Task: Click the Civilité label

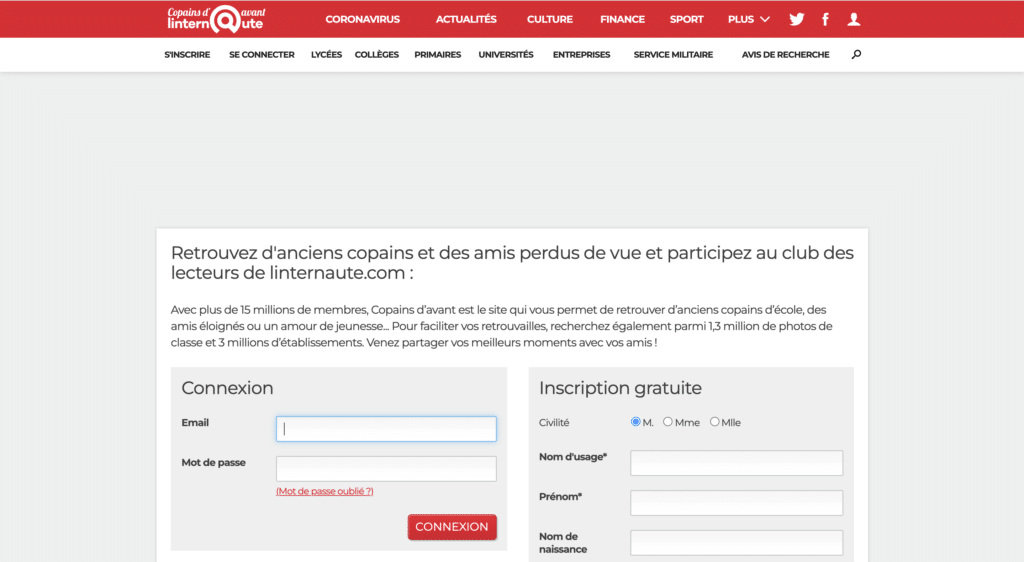Action: click(554, 423)
